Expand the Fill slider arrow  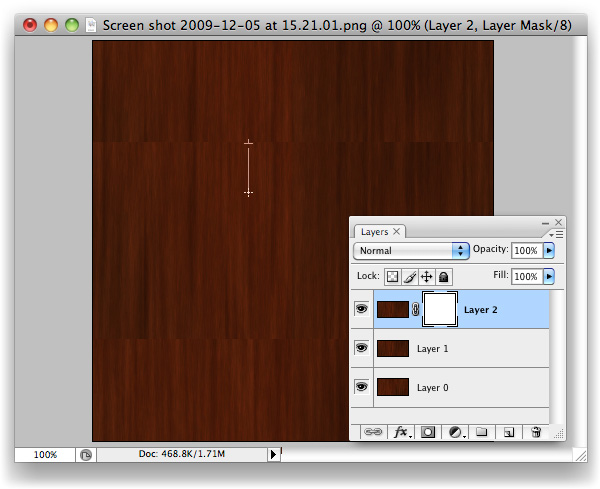tap(549, 276)
